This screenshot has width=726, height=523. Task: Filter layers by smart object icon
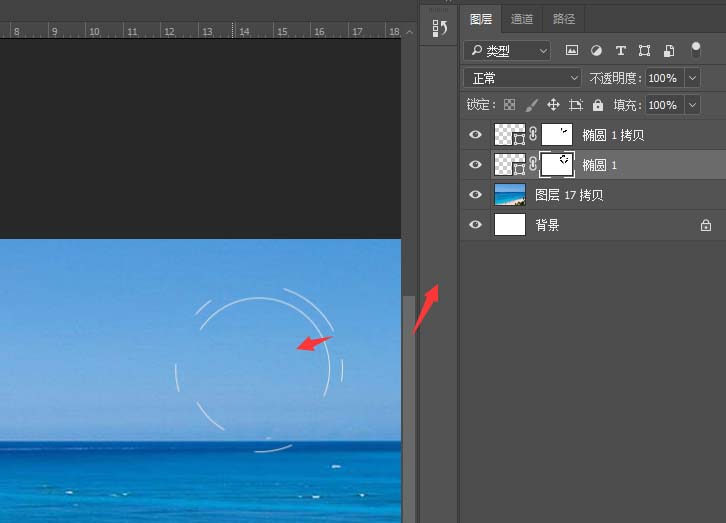coord(669,50)
